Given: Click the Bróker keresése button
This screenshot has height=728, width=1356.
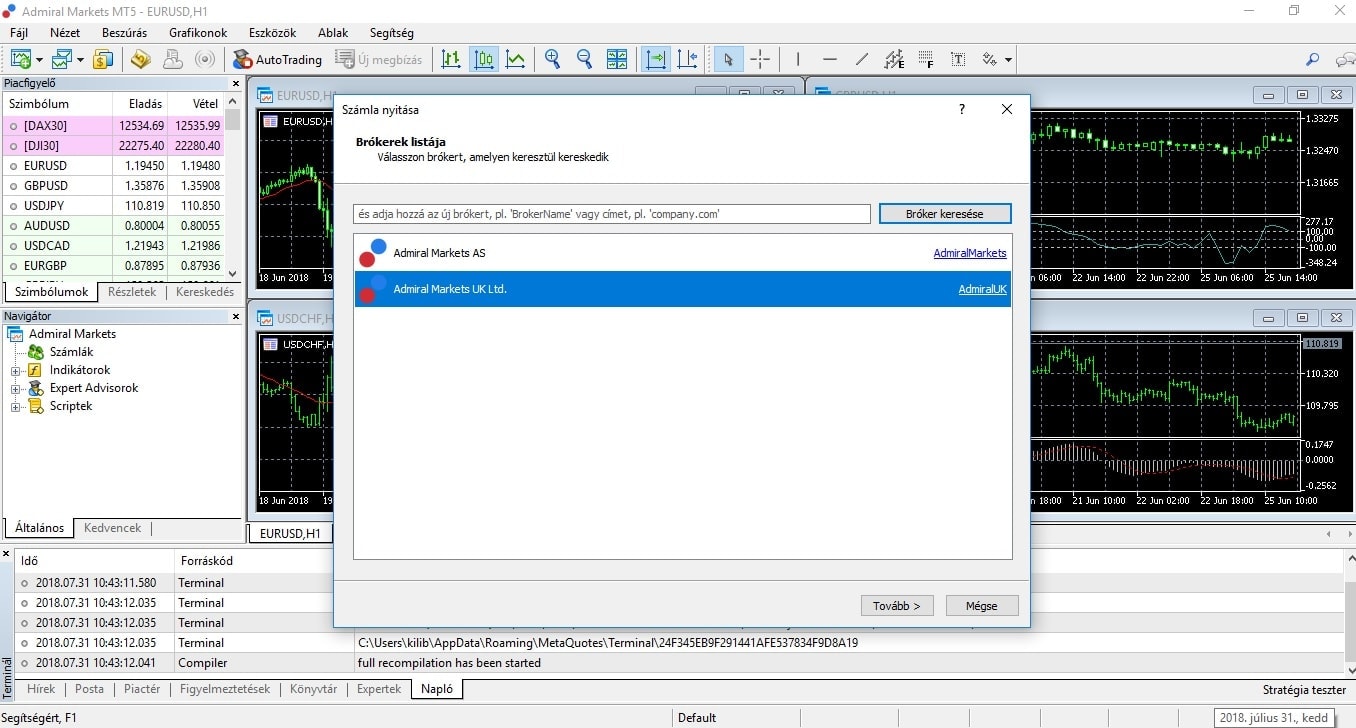Looking at the screenshot, I should (945, 214).
